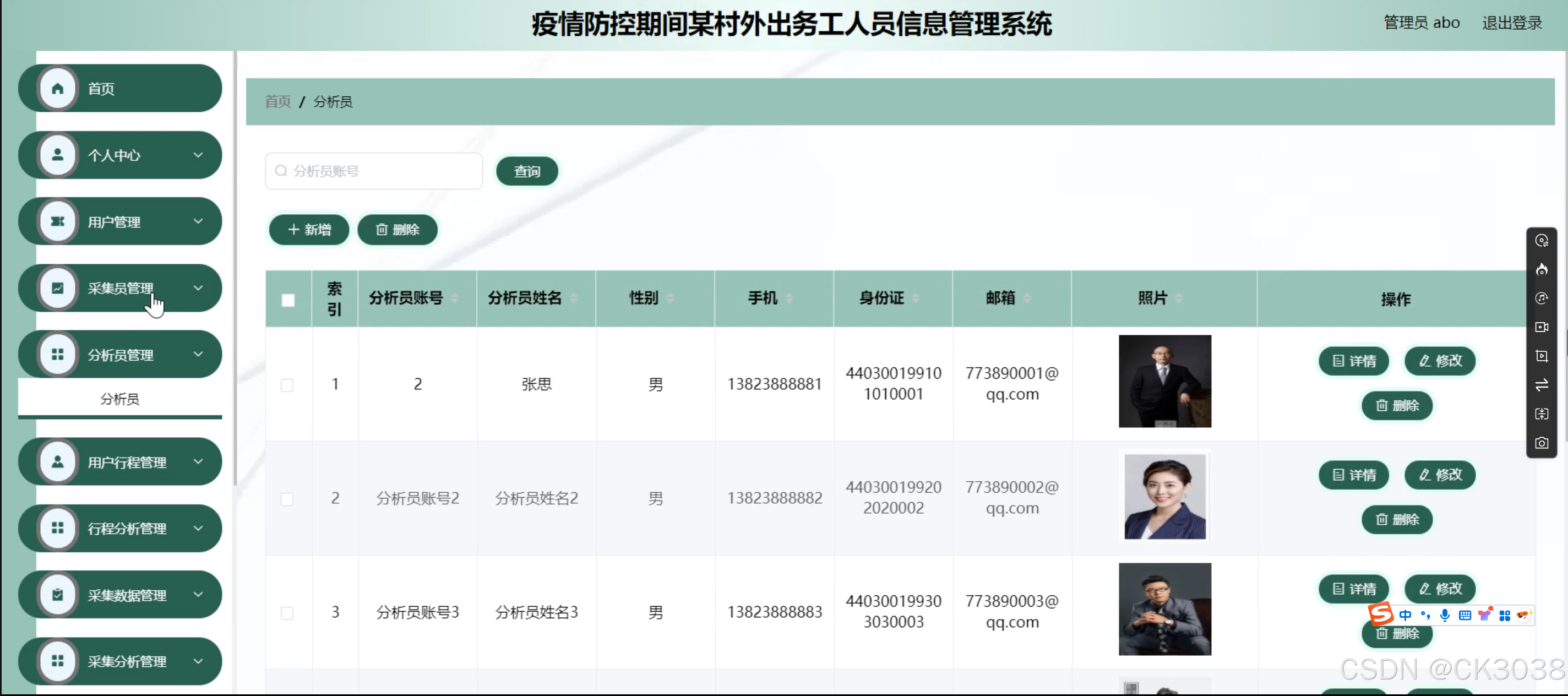Check the checkbox for row 张思
The height and width of the screenshot is (696, 1568).
pyautogui.click(x=287, y=385)
